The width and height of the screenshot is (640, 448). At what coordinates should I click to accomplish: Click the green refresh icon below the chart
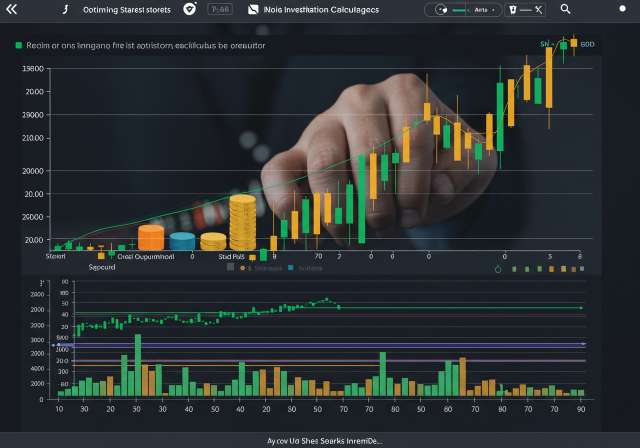(x=498, y=268)
